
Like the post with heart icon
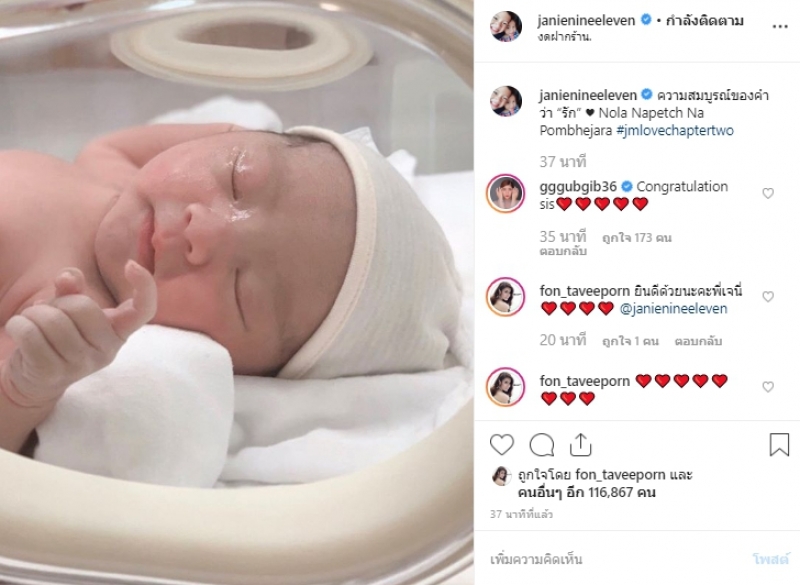point(502,445)
